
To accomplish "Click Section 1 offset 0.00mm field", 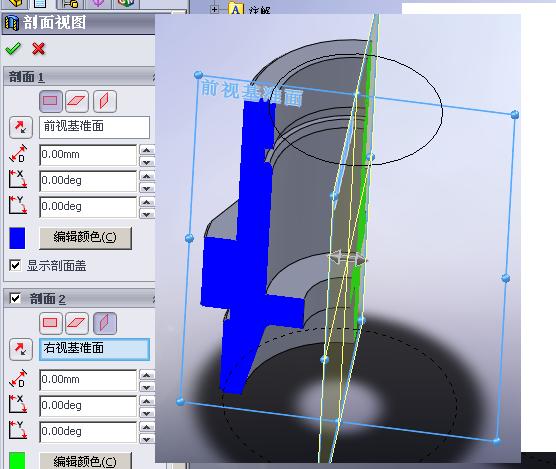I will tap(88, 155).
